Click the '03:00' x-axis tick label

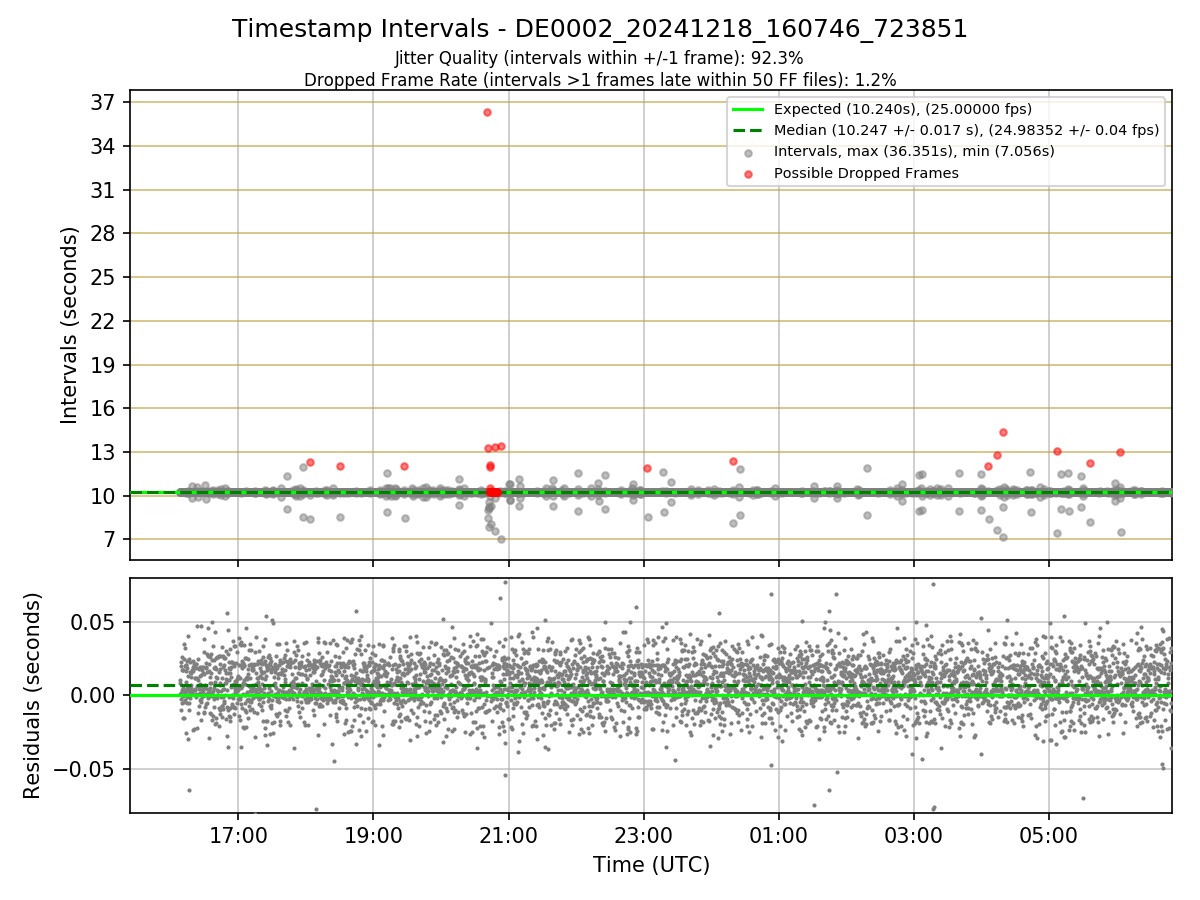point(913,835)
